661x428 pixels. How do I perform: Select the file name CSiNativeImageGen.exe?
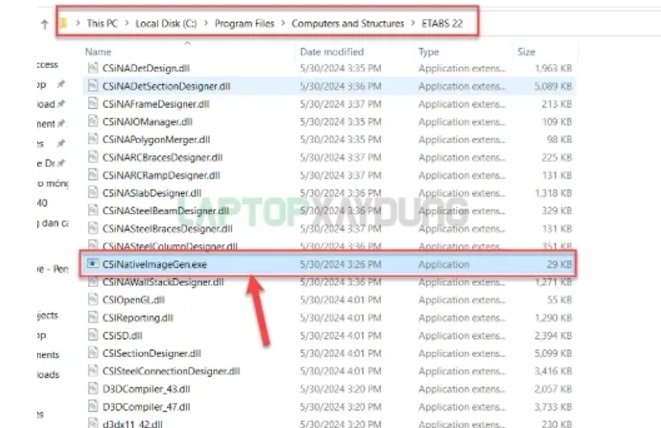(154, 264)
